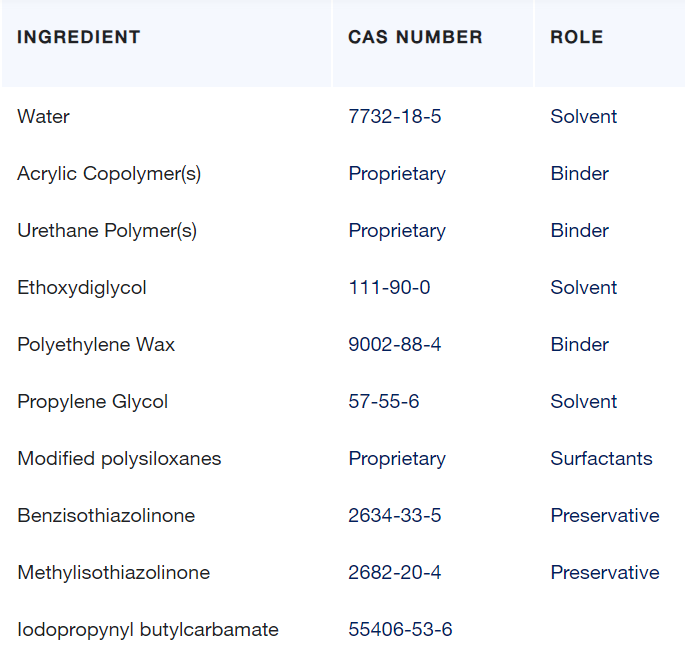This screenshot has height=667, width=685.
Task: Select the Acrylic Copolymer(s) ingredient name
Action: click(x=109, y=174)
